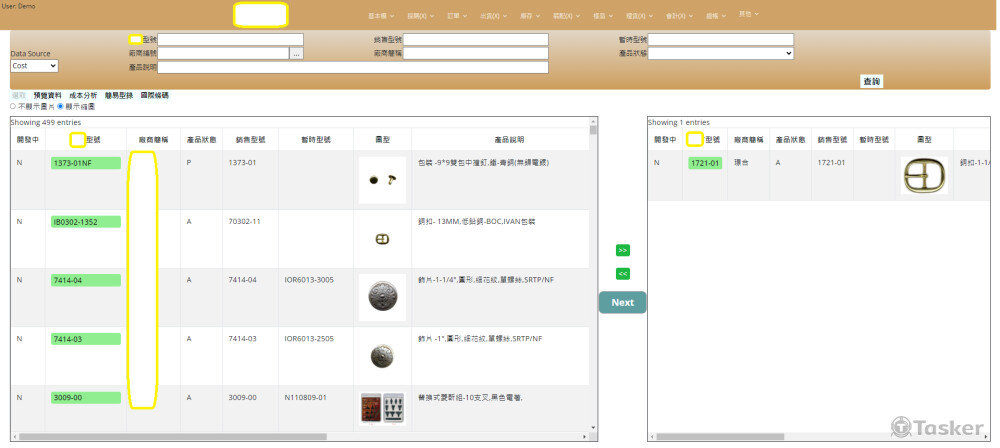Expand the 基本檔 menu

coord(381,16)
